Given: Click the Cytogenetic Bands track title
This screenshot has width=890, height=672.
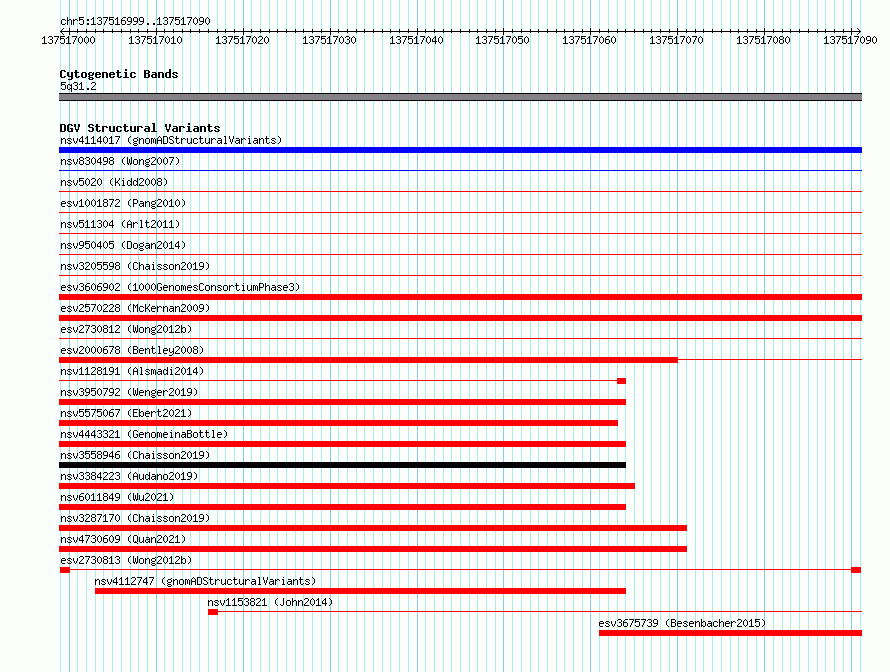Looking at the screenshot, I should 119,74.
